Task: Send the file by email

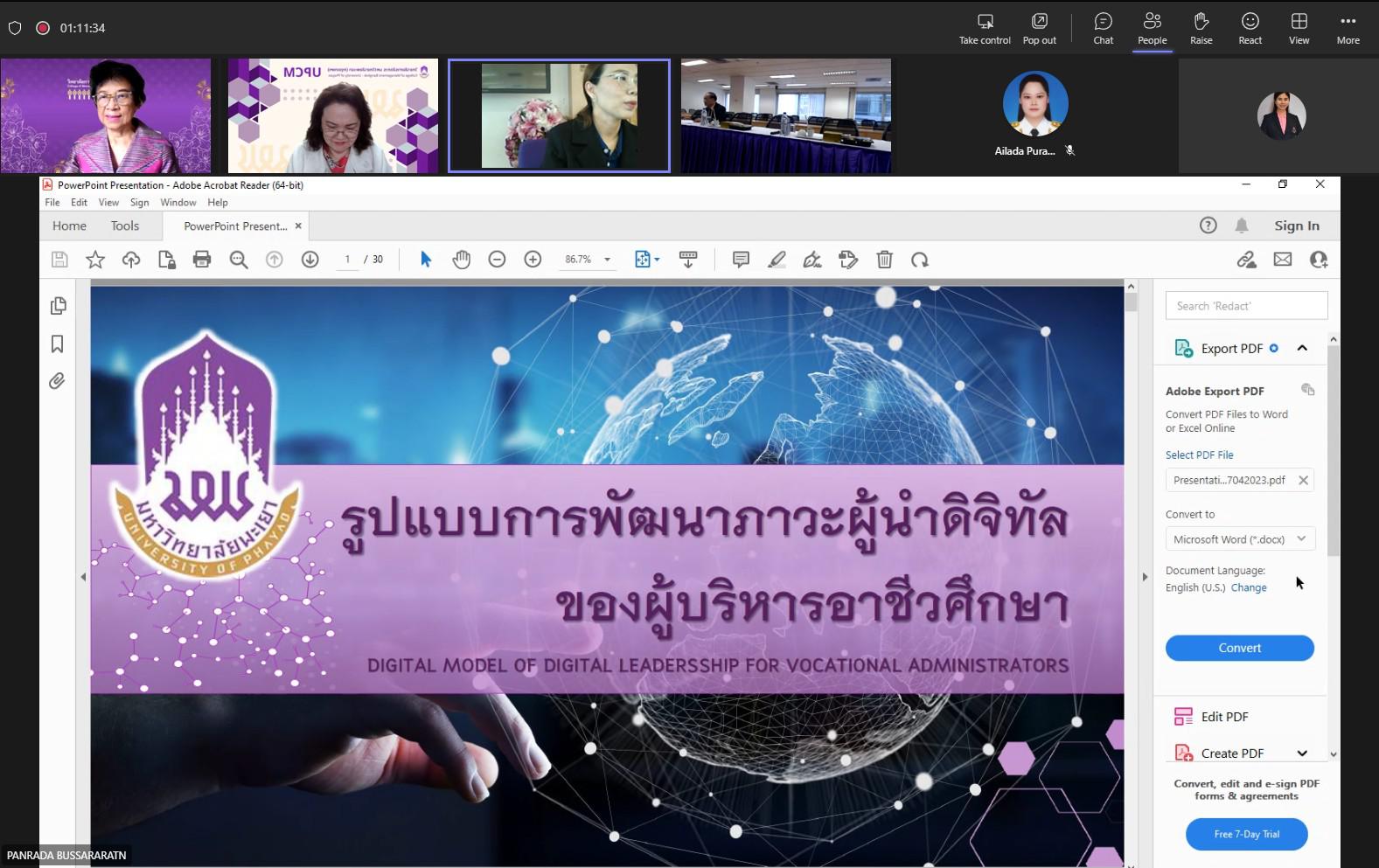Action: (x=1283, y=260)
